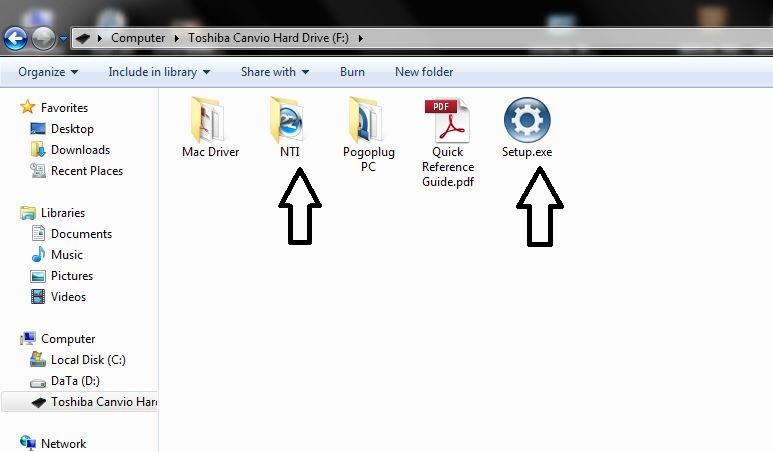Click the Music note icon
This screenshot has width=773, height=452.
point(38,254)
